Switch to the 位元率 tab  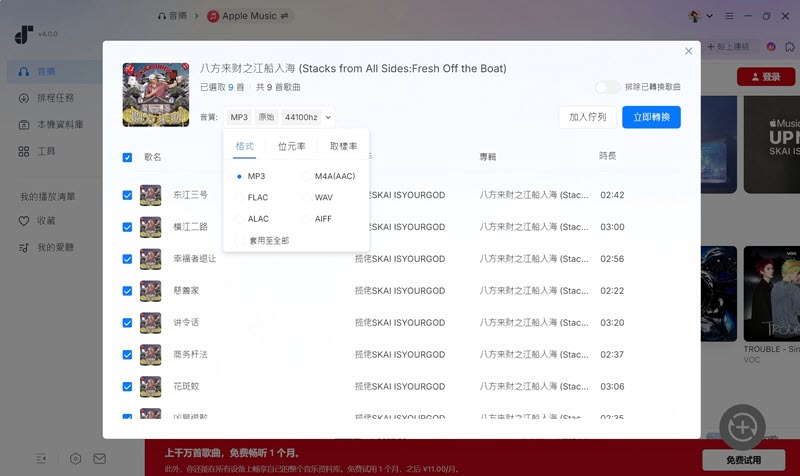click(291, 146)
